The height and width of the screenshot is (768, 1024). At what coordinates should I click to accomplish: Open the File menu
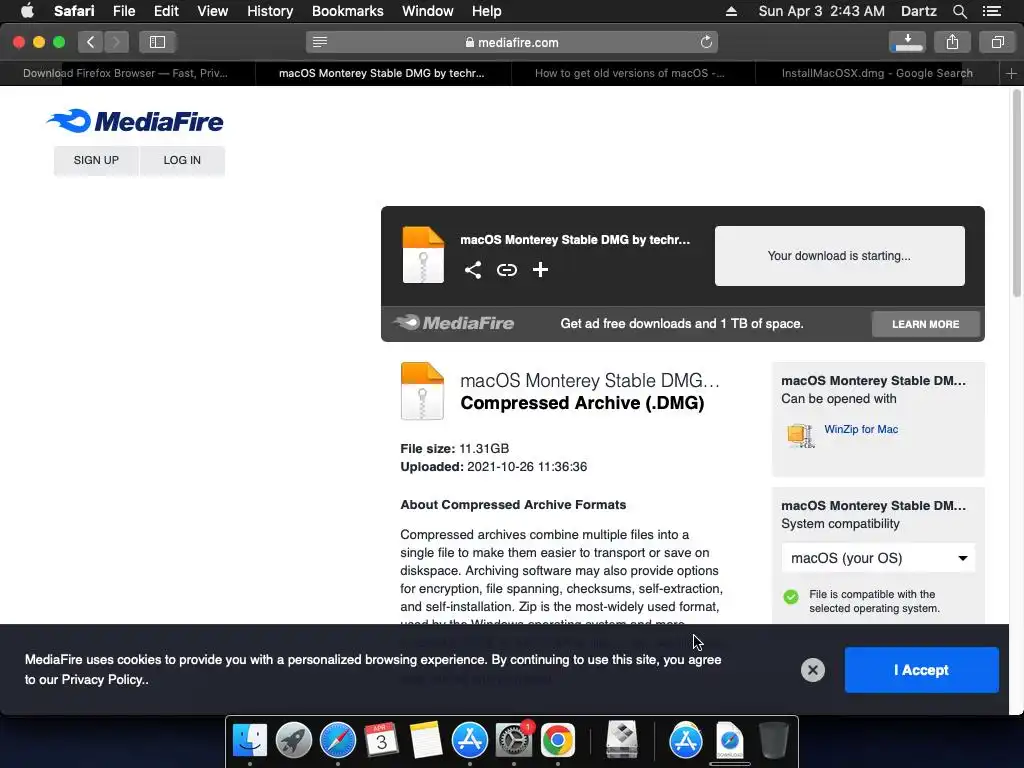click(124, 11)
